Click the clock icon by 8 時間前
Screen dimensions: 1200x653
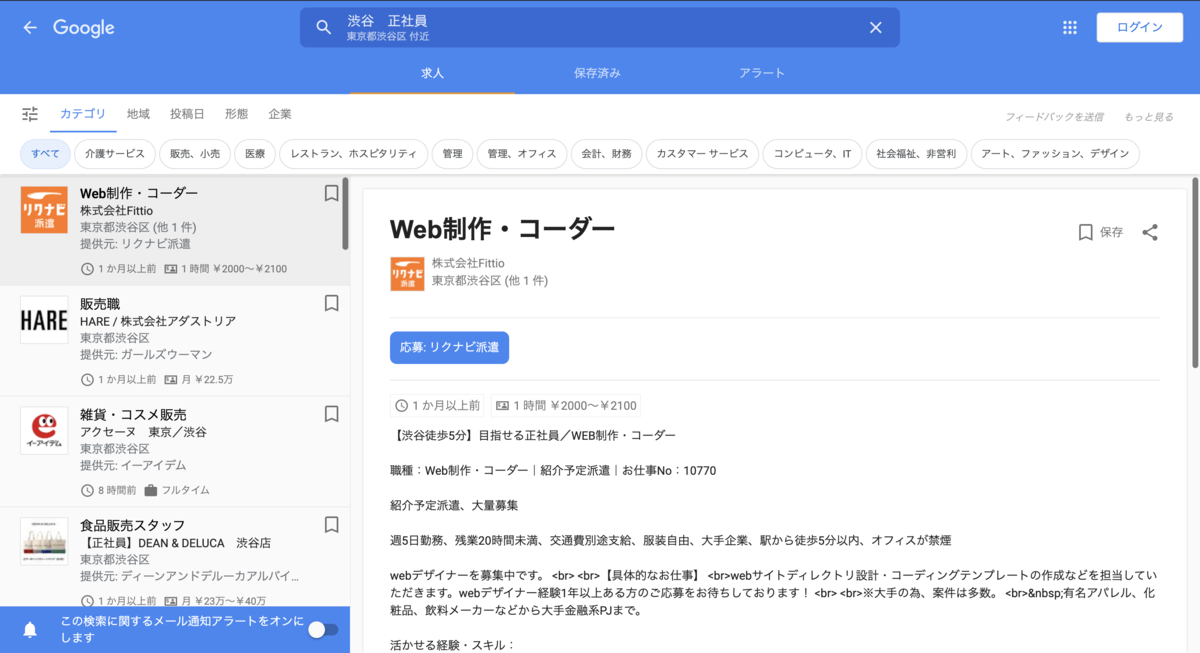click(x=87, y=490)
